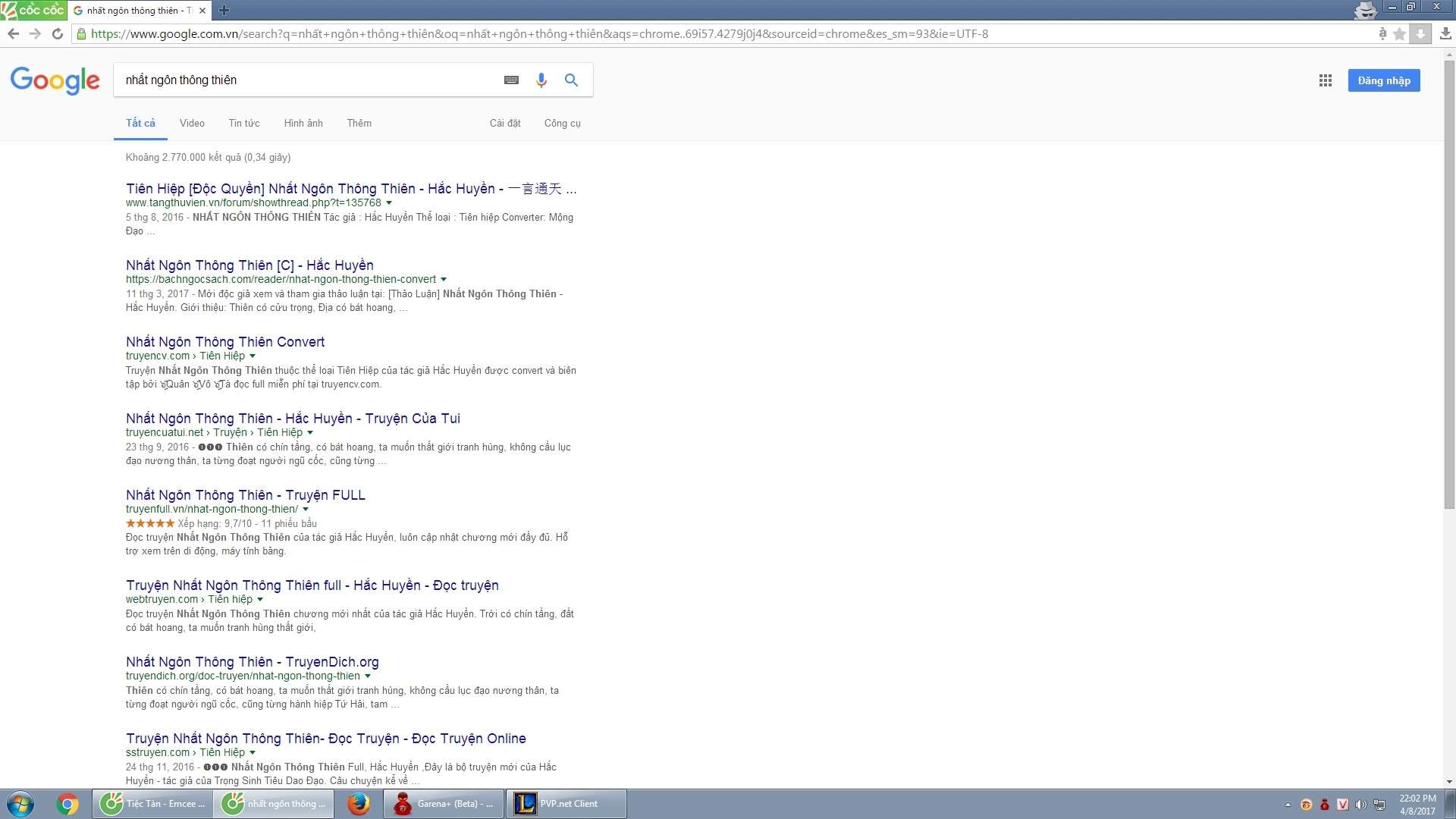
Task: Expand dropdown arrow beside tangthuvien.vn URL
Action: coord(389,203)
